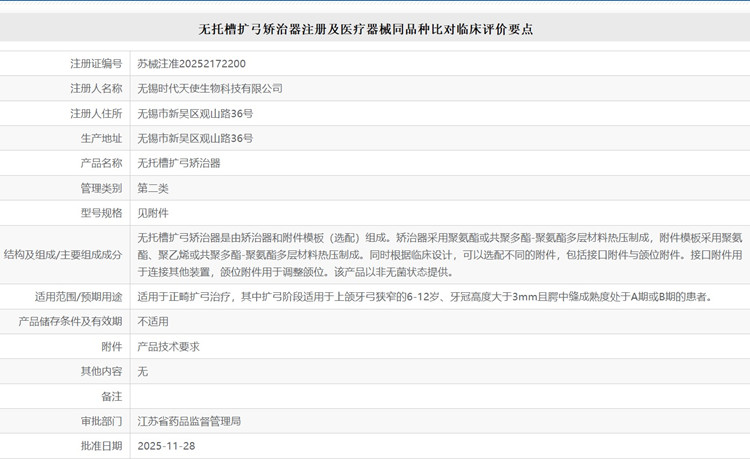
Task: Click the address value in 注册人住所 row
Action: 194,113
